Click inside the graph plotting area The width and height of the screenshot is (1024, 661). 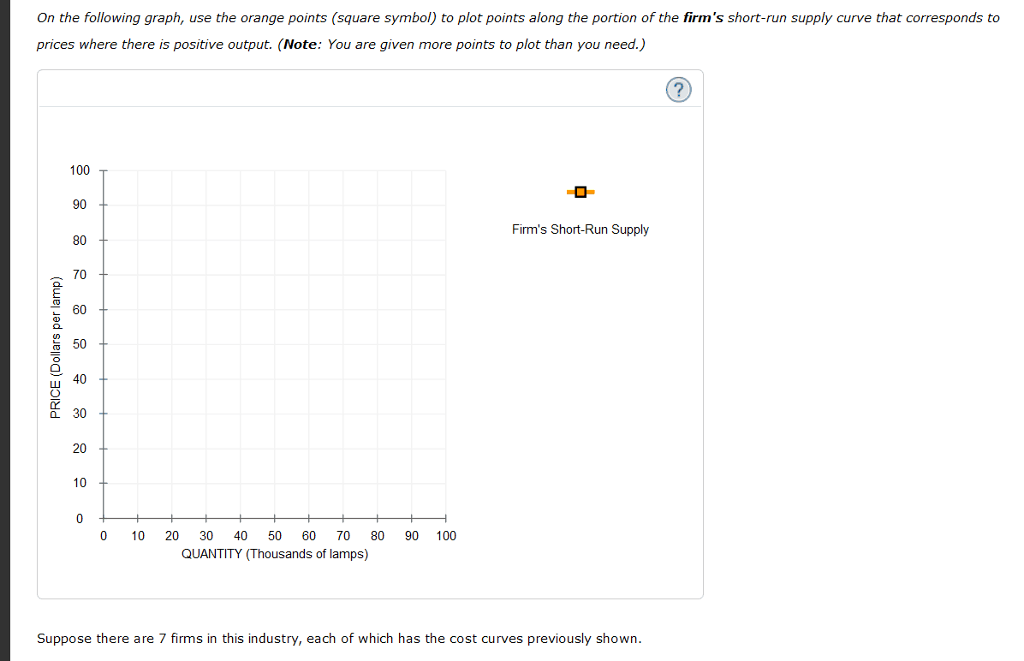click(x=274, y=344)
